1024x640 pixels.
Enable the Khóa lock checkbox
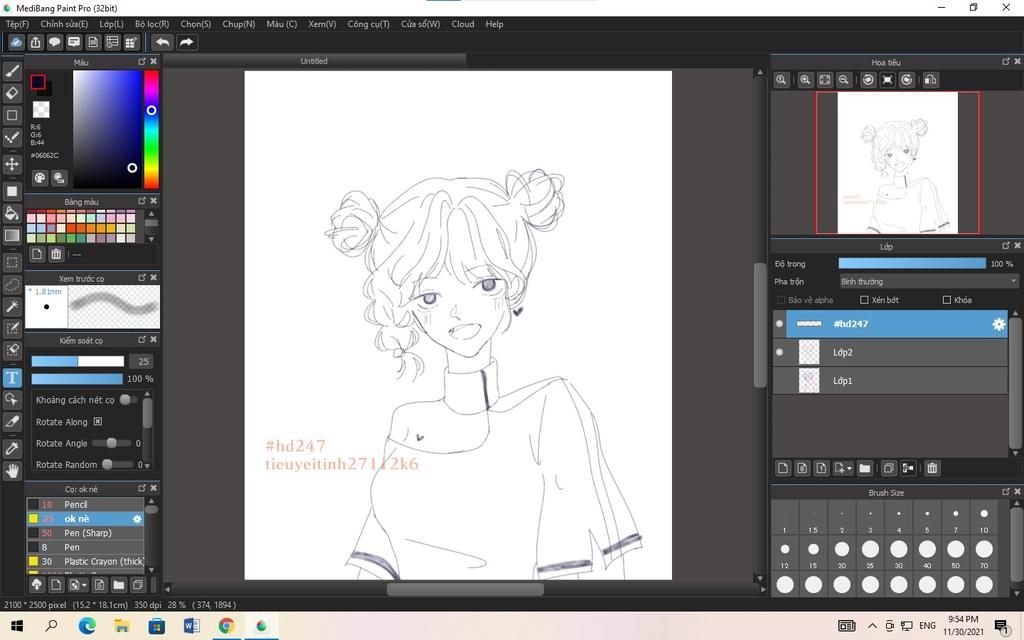click(x=947, y=300)
